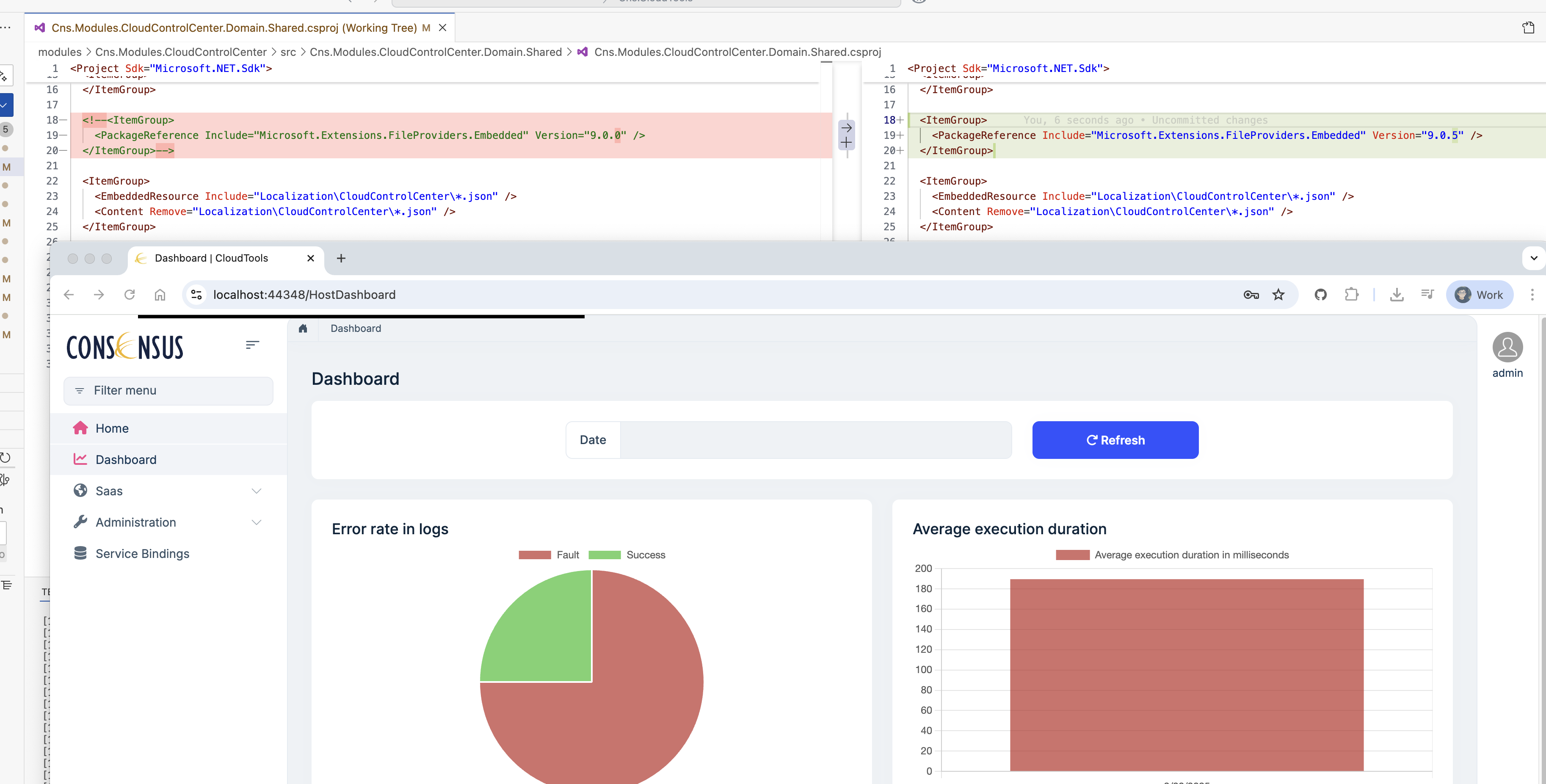1546x784 pixels.
Task: Click 'modules' in the editor breadcrumb
Action: (x=59, y=52)
